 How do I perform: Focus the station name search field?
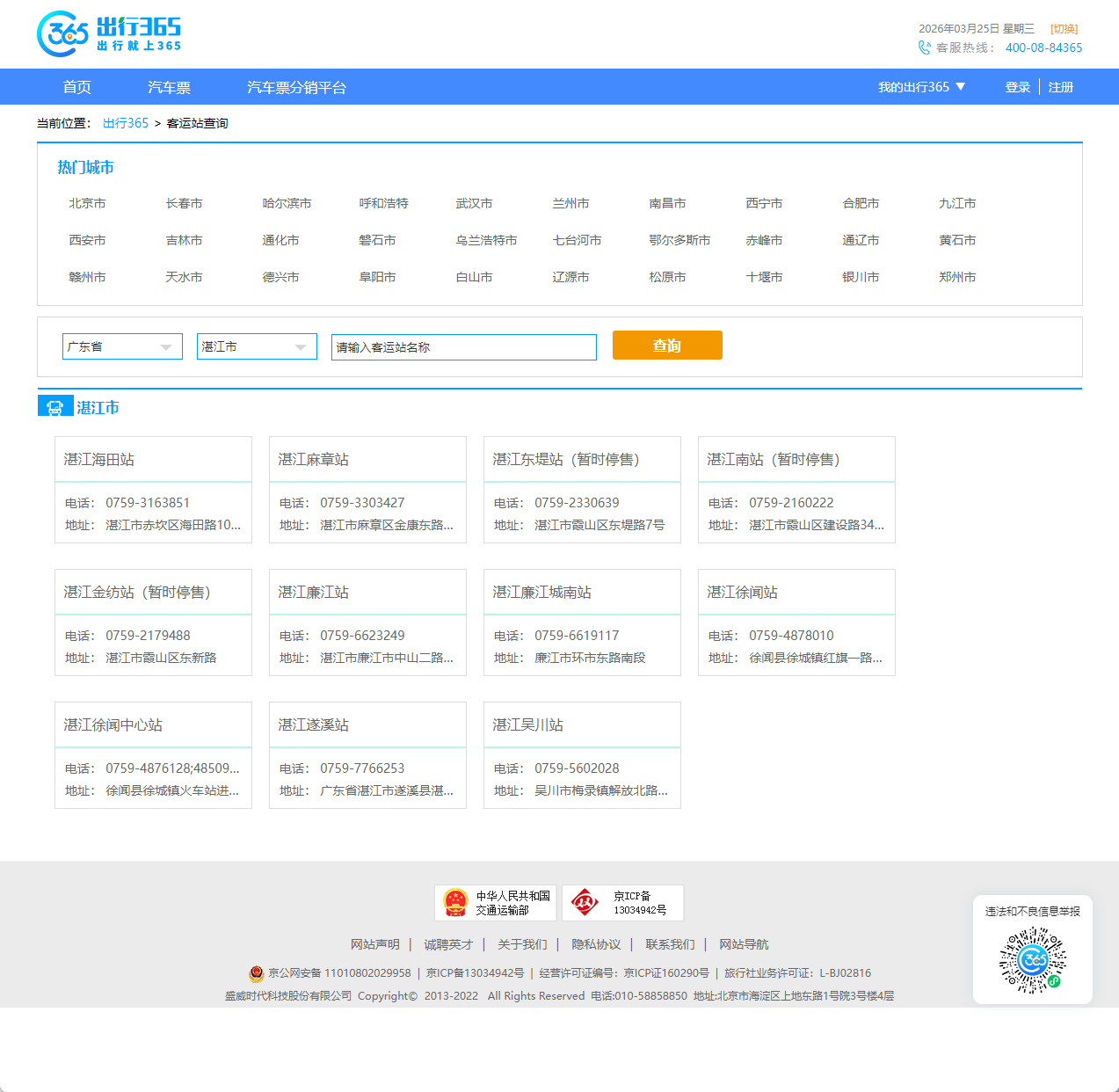463,347
